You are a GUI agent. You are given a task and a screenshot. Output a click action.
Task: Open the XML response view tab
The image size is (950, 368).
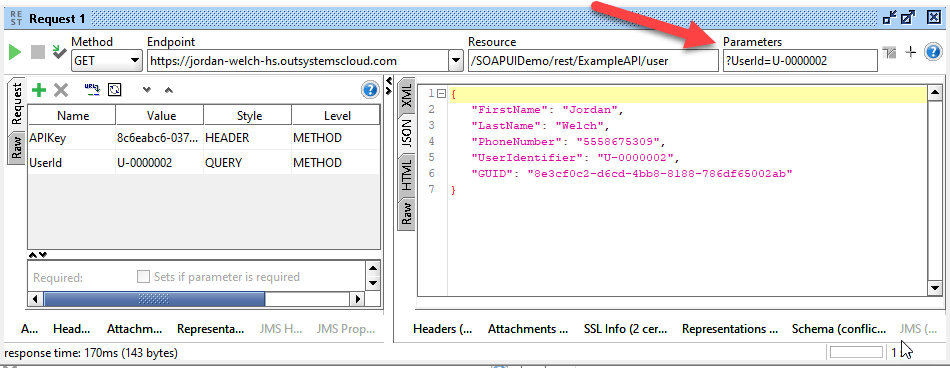point(406,95)
